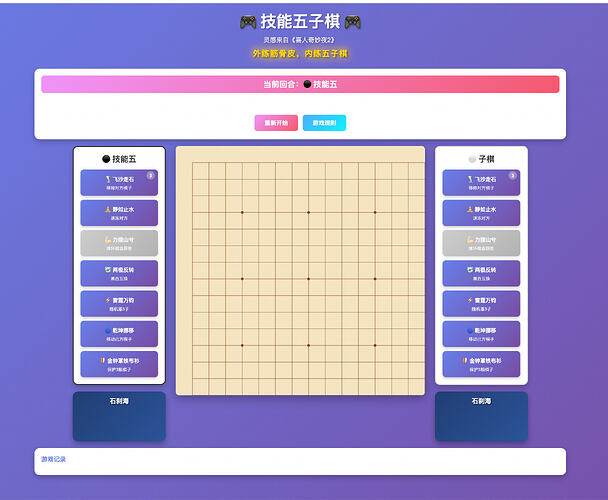Use black player's 飞沙走石 skill
Image resolution: width=608 pixels, height=500 pixels.
[x=119, y=183]
